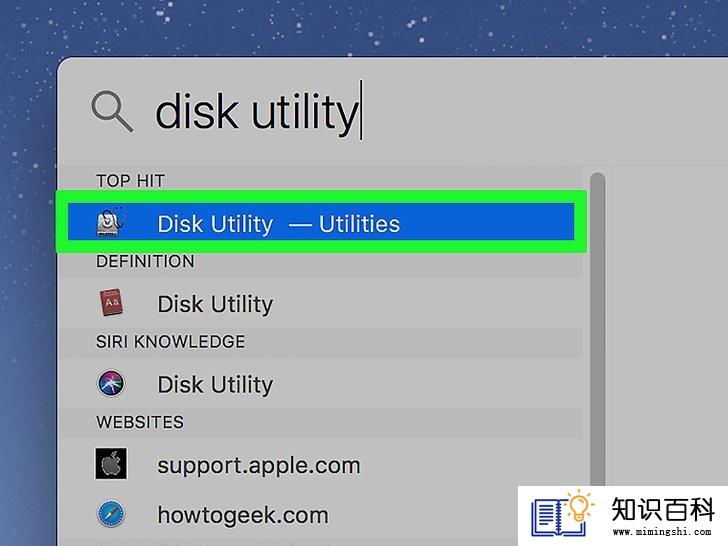Click the SIRI KNOWLEDGE section header
The image size is (728, 546).
tap(170, 342)
